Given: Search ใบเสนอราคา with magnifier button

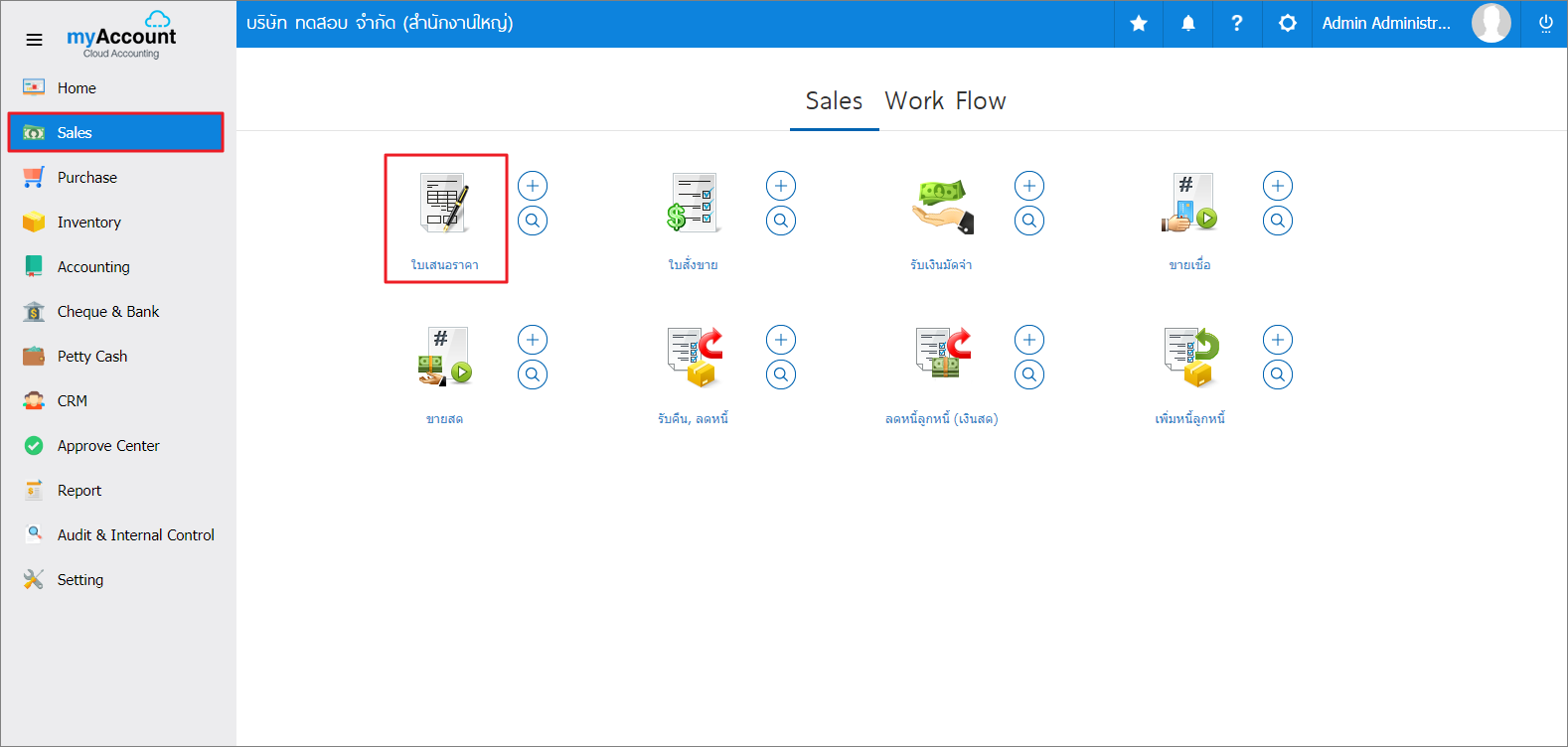Looking at the screenshot, I should (x=533, y=221).
